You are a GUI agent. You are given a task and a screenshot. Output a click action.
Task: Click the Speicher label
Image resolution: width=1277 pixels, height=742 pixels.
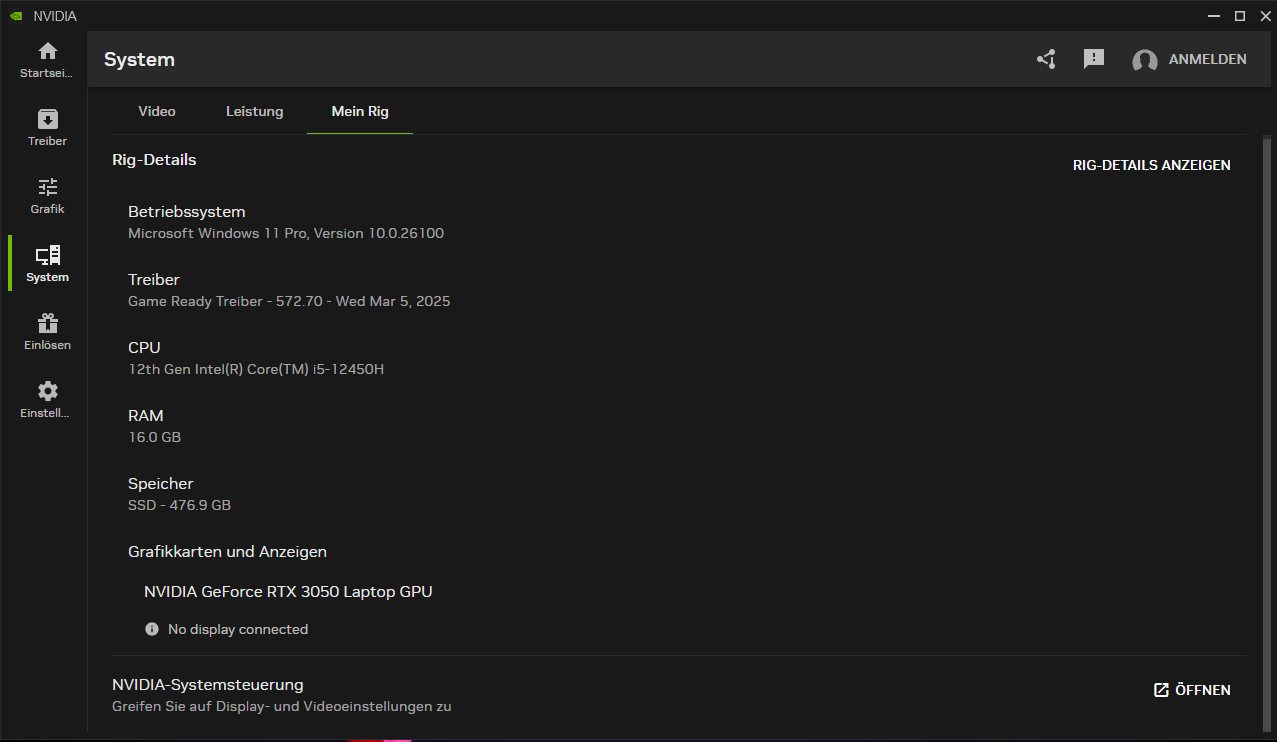(x=160, y=484)
